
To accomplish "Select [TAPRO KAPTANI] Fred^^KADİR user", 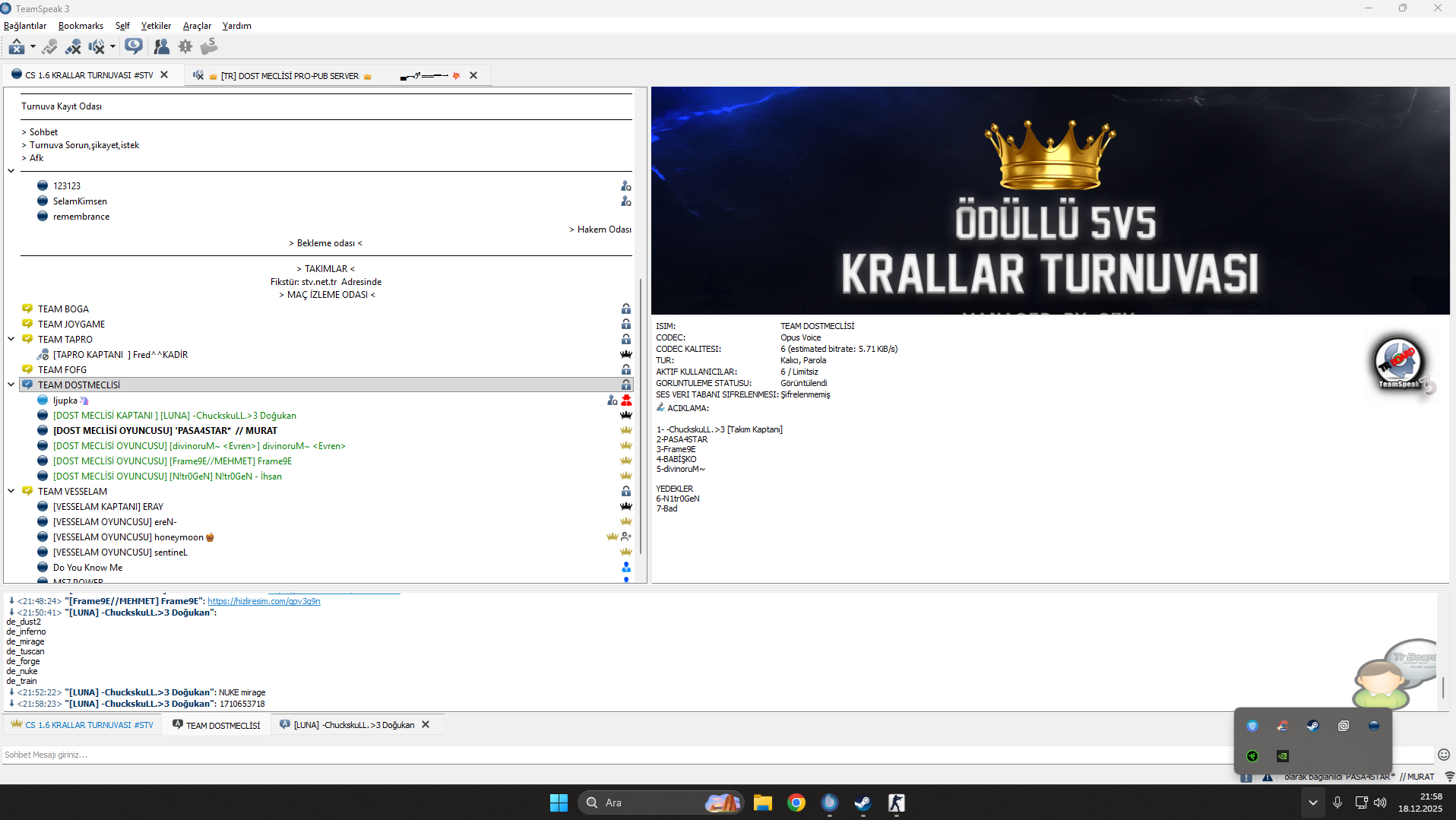I will pos(120,355).
